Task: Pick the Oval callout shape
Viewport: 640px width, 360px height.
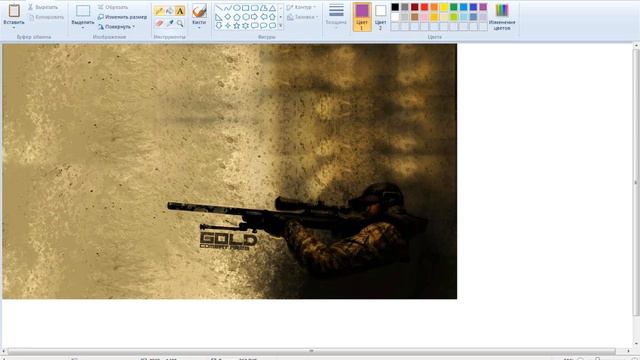Action: [x=264, y=25]
